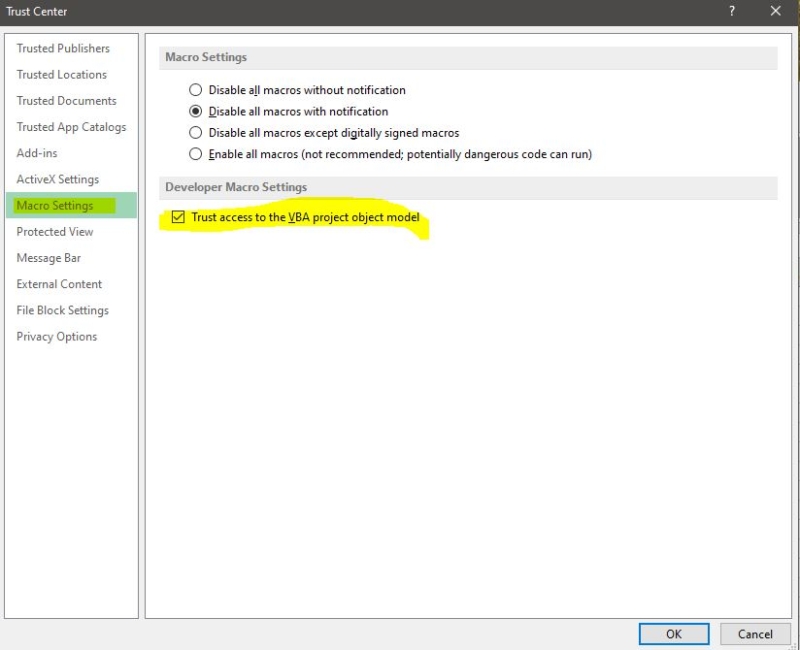
Task: Select 'Disable all macros except digitally signed macros'
Action: (195, 132)
